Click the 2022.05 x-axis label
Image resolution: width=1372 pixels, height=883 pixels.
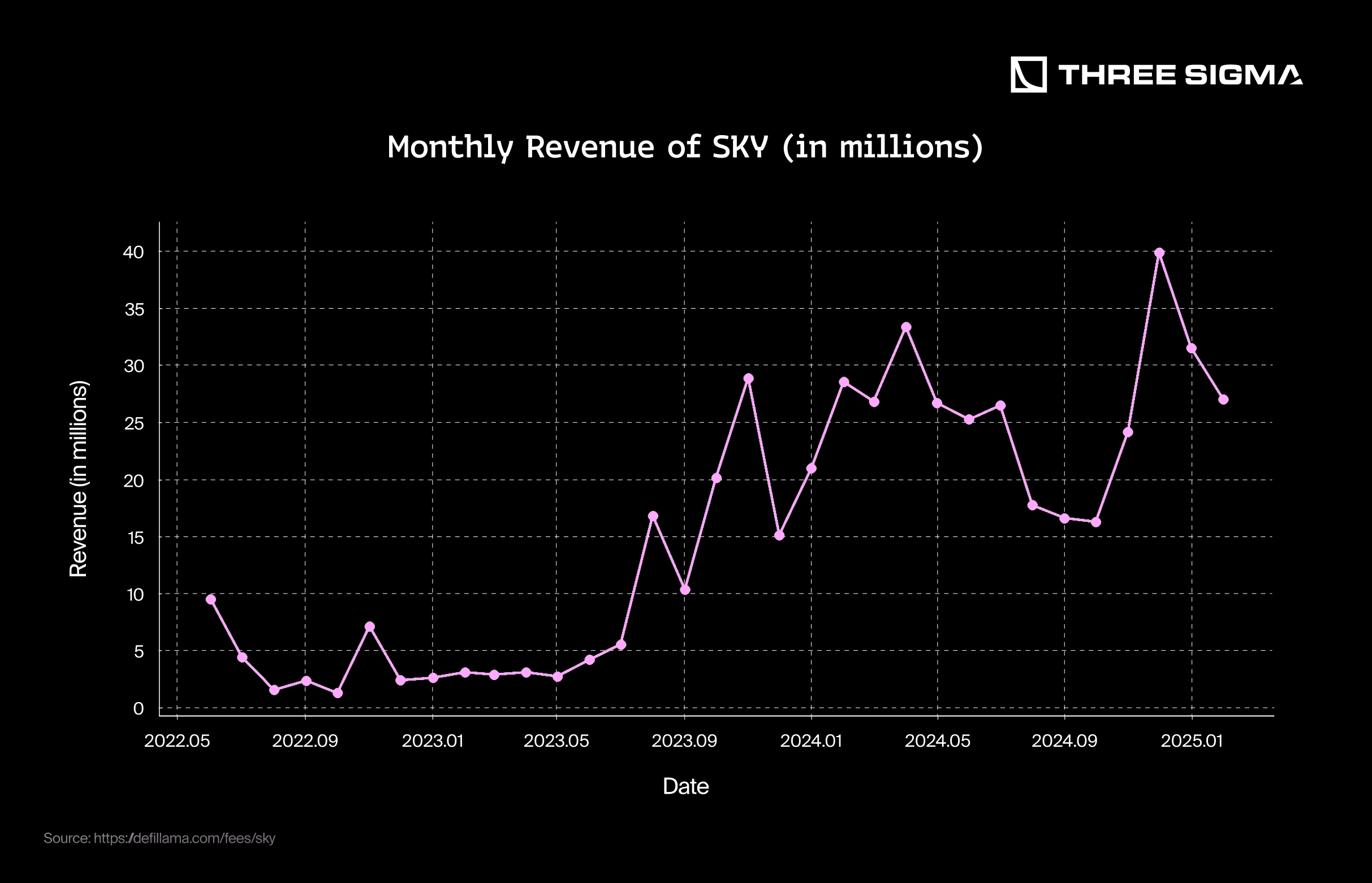(x=176, y=741)
